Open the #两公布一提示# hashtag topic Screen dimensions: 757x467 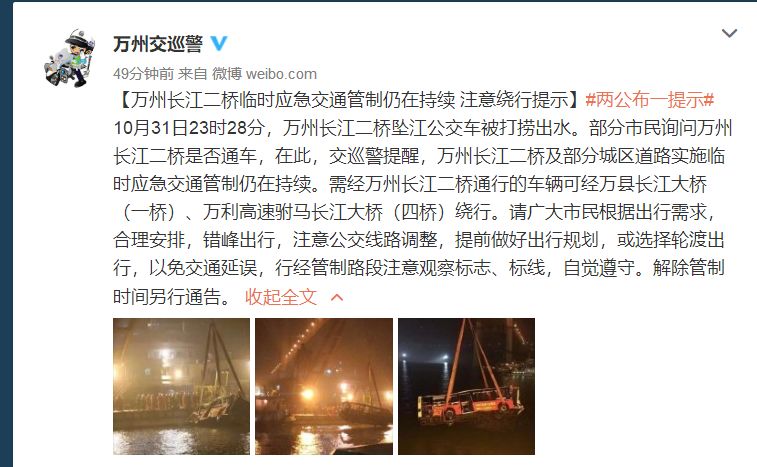649,100
